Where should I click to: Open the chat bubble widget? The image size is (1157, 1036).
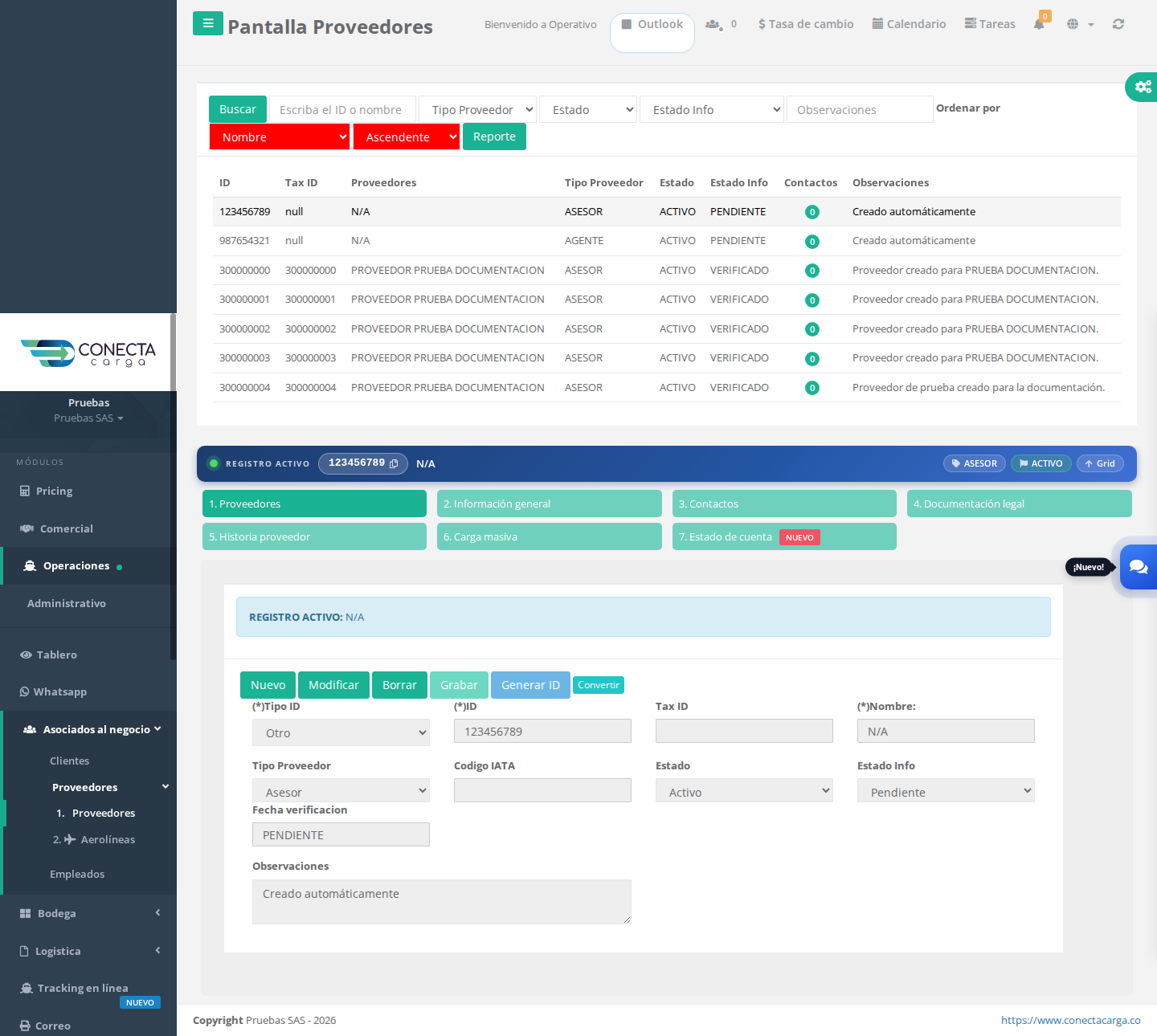(1138, 567)
